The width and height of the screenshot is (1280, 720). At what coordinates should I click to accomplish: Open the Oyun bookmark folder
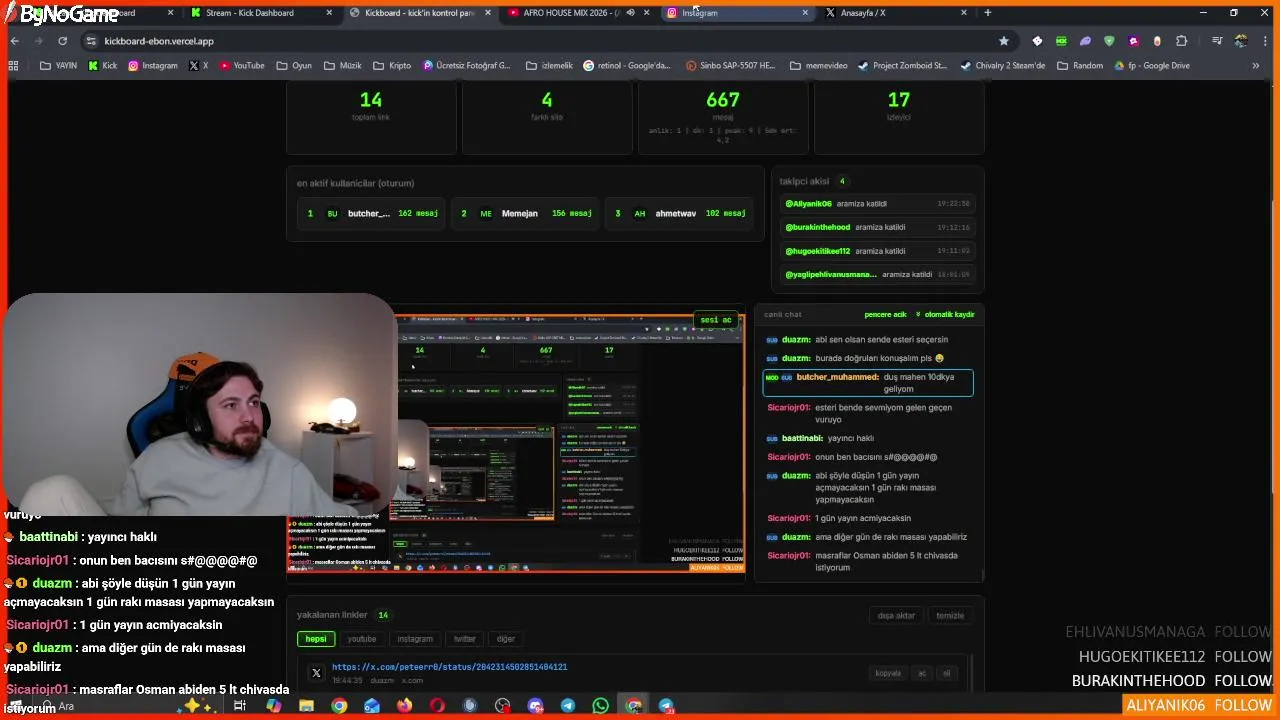(x=293, y=66)
